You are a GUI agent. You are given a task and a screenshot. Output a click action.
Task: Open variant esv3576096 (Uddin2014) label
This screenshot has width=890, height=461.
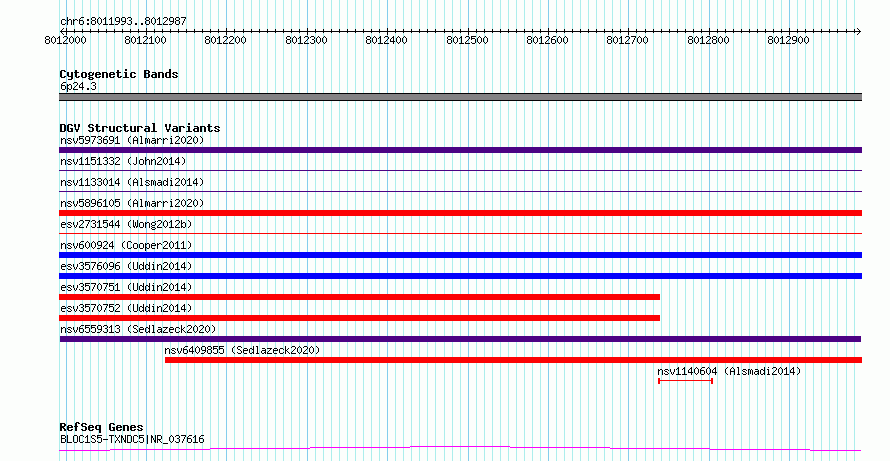[x=126, y=266]
